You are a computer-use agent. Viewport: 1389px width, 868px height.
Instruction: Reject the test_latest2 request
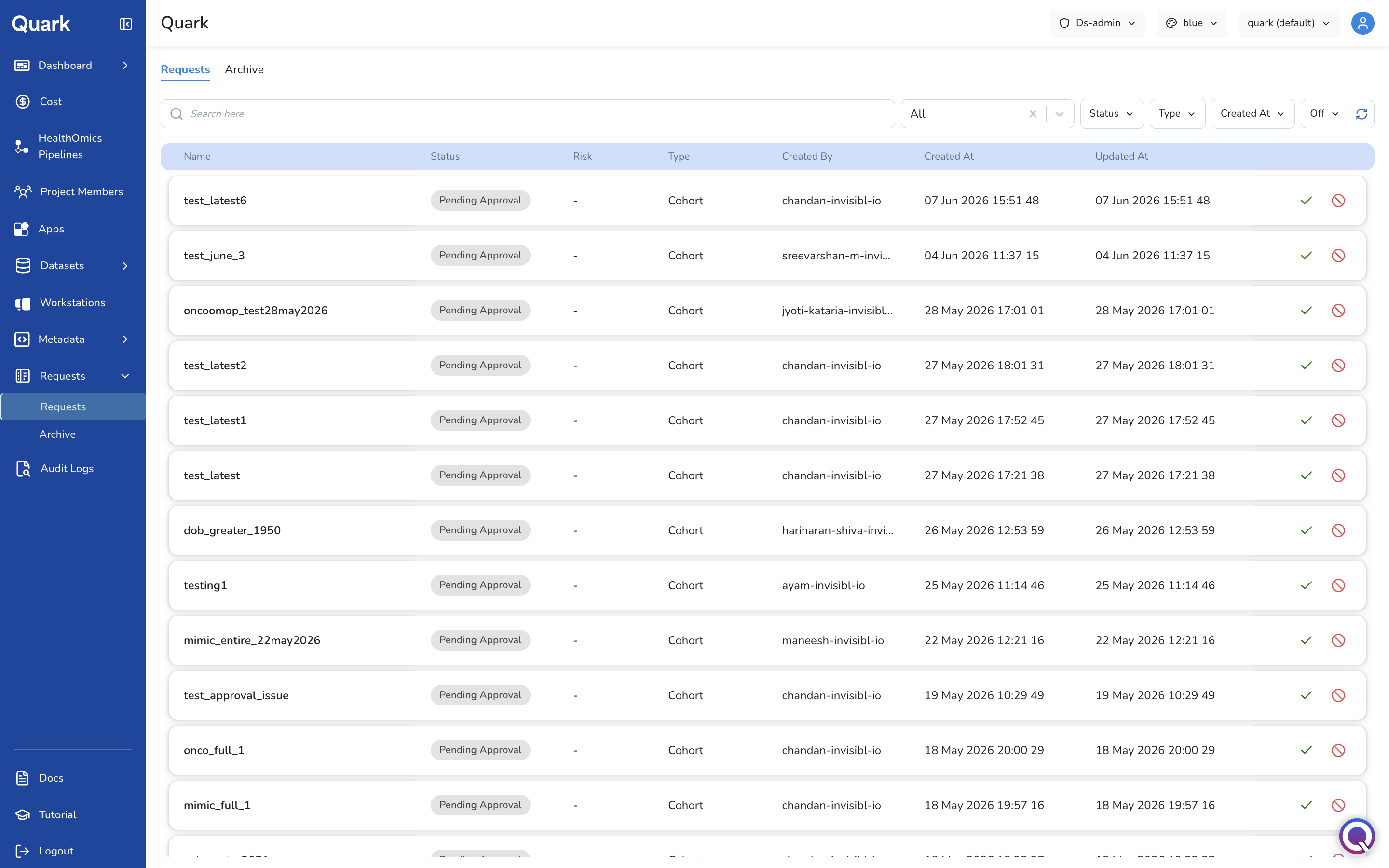(1338, 366)
